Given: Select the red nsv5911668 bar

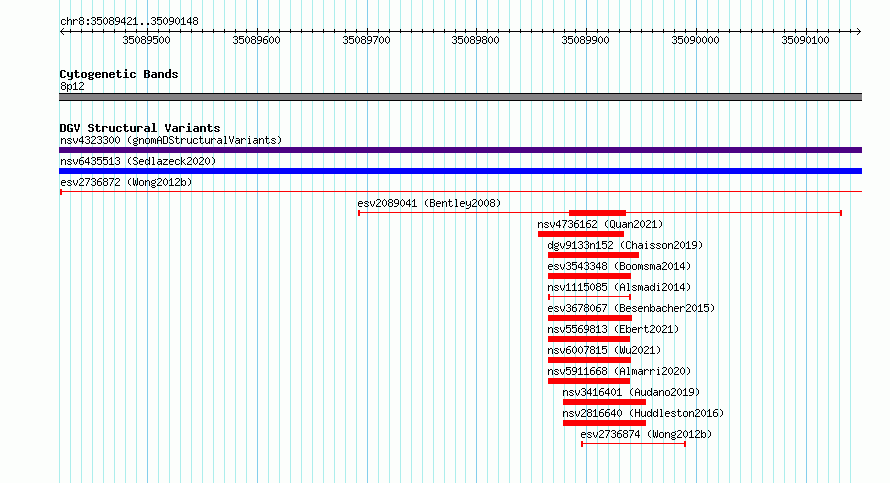Looking at the screenshot, I should coord(589,381).
